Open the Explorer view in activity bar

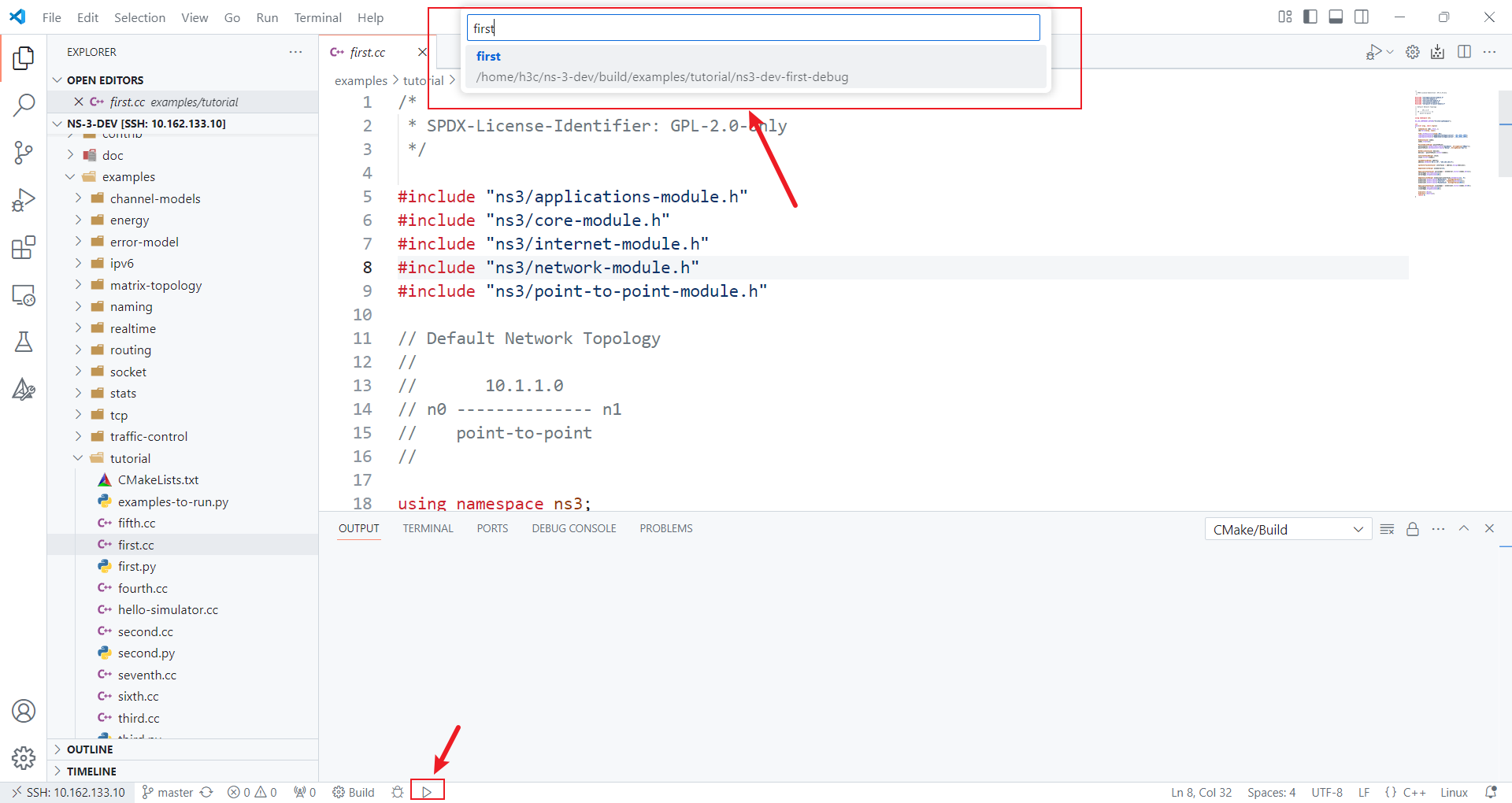(24, 57)
